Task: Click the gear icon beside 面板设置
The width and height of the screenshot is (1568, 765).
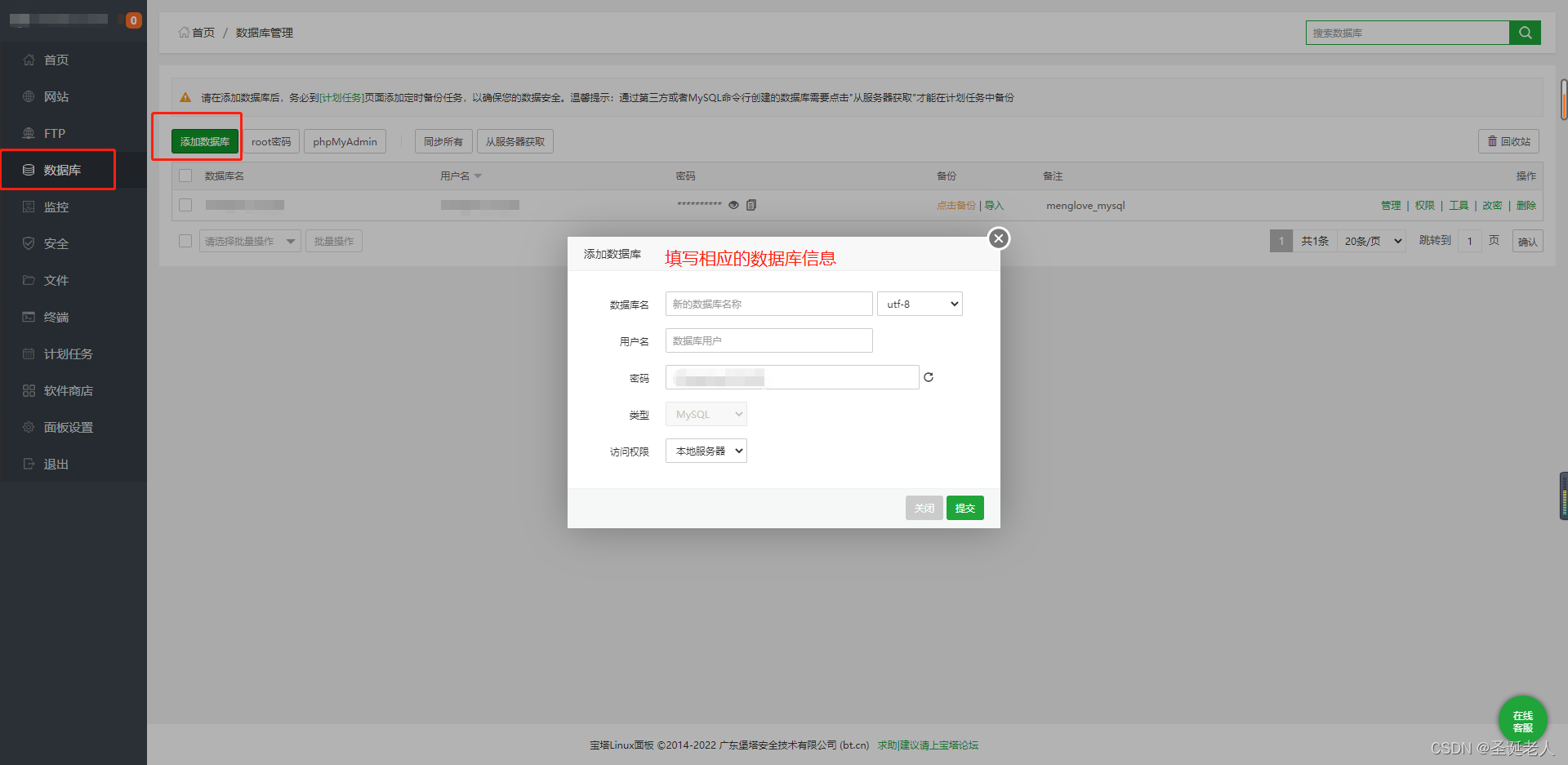Action: [x=29, y=427]
